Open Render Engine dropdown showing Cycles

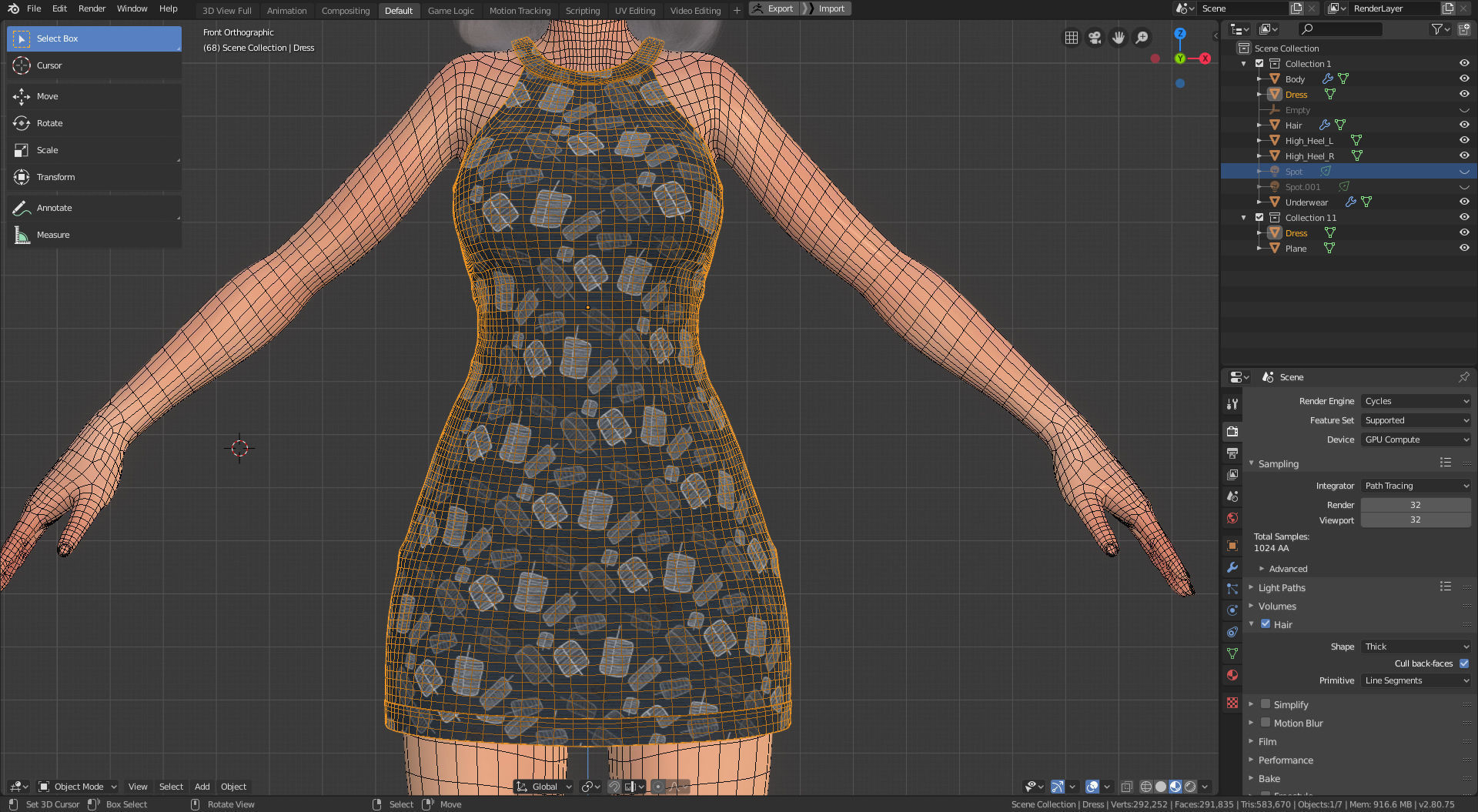coord(1416,401)
